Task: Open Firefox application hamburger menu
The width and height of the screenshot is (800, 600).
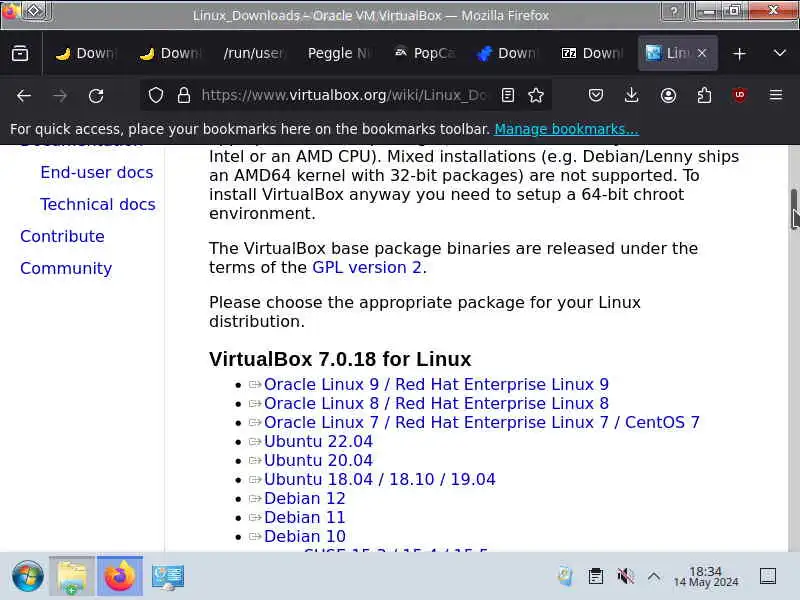Action: 776,95
